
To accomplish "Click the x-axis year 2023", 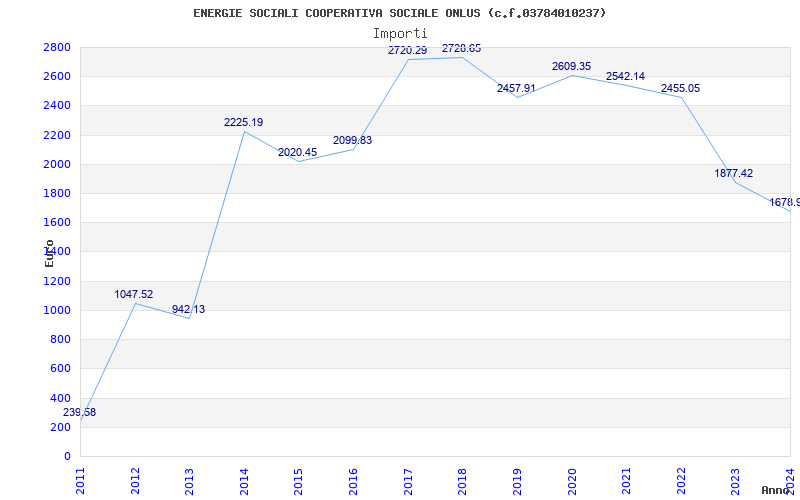I will tap(735, 482).
